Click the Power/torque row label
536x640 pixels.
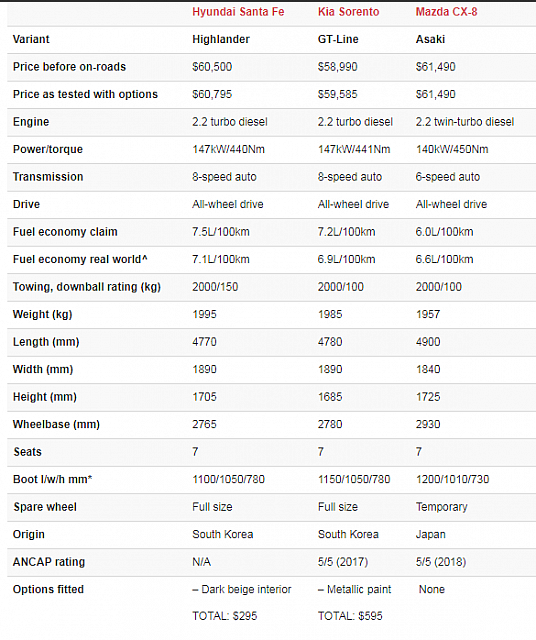48,149
